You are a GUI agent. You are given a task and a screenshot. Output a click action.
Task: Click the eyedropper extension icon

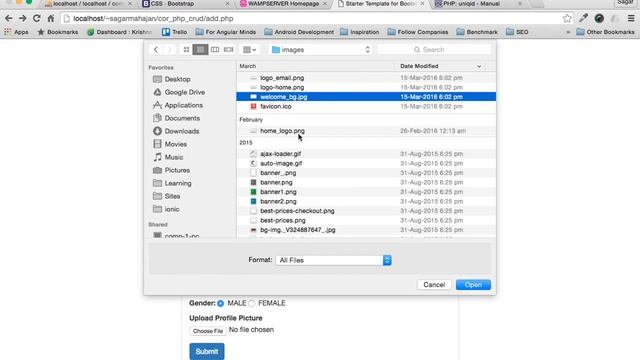point(584,18)
